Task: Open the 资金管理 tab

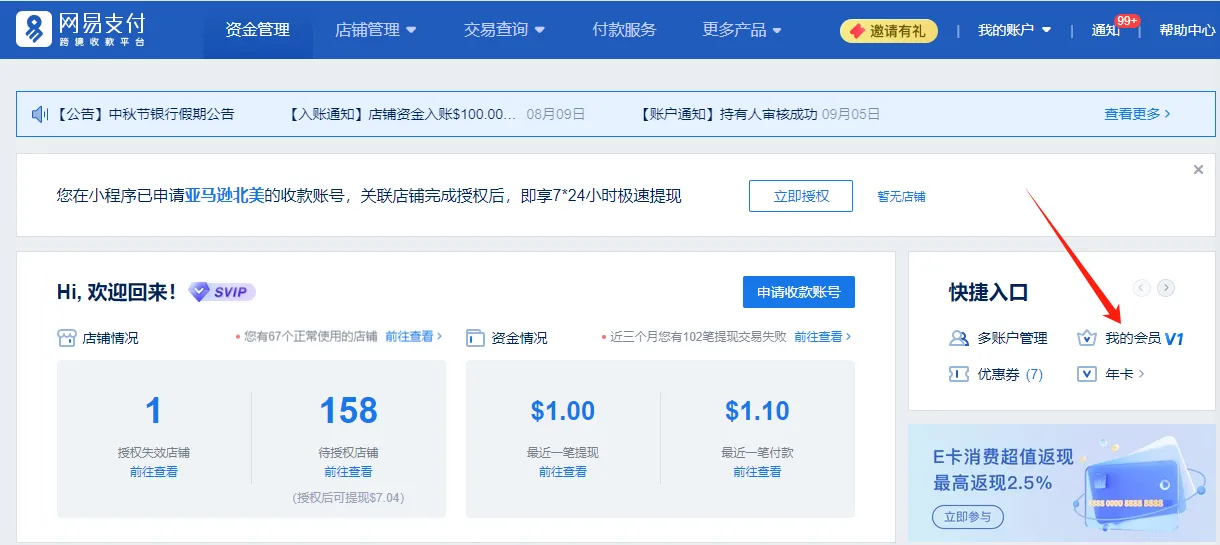Action: 258,30
